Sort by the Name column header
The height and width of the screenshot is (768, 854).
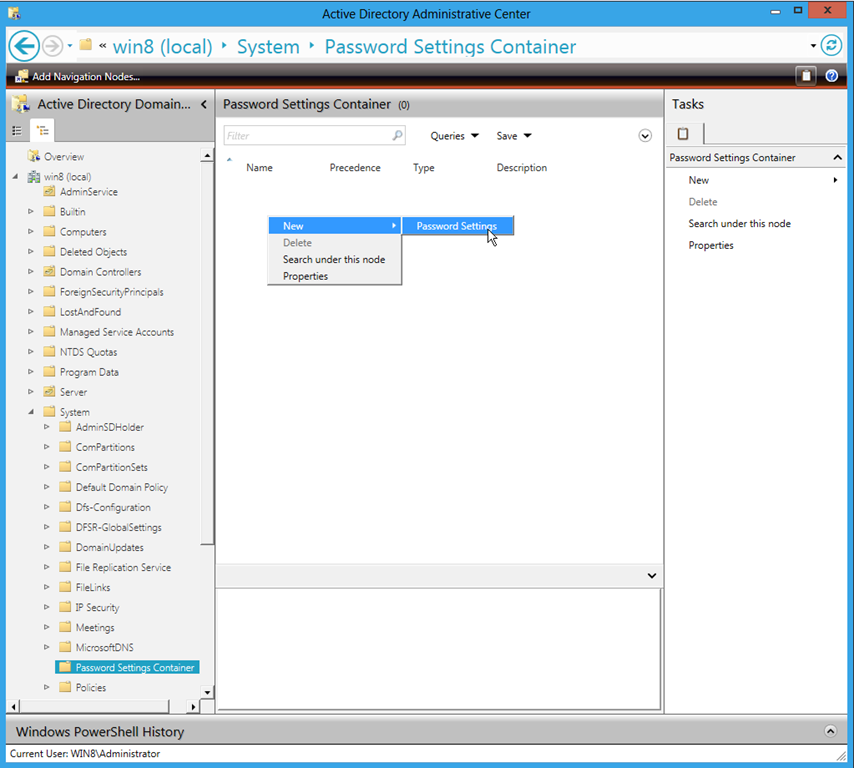tap(259, 168)
